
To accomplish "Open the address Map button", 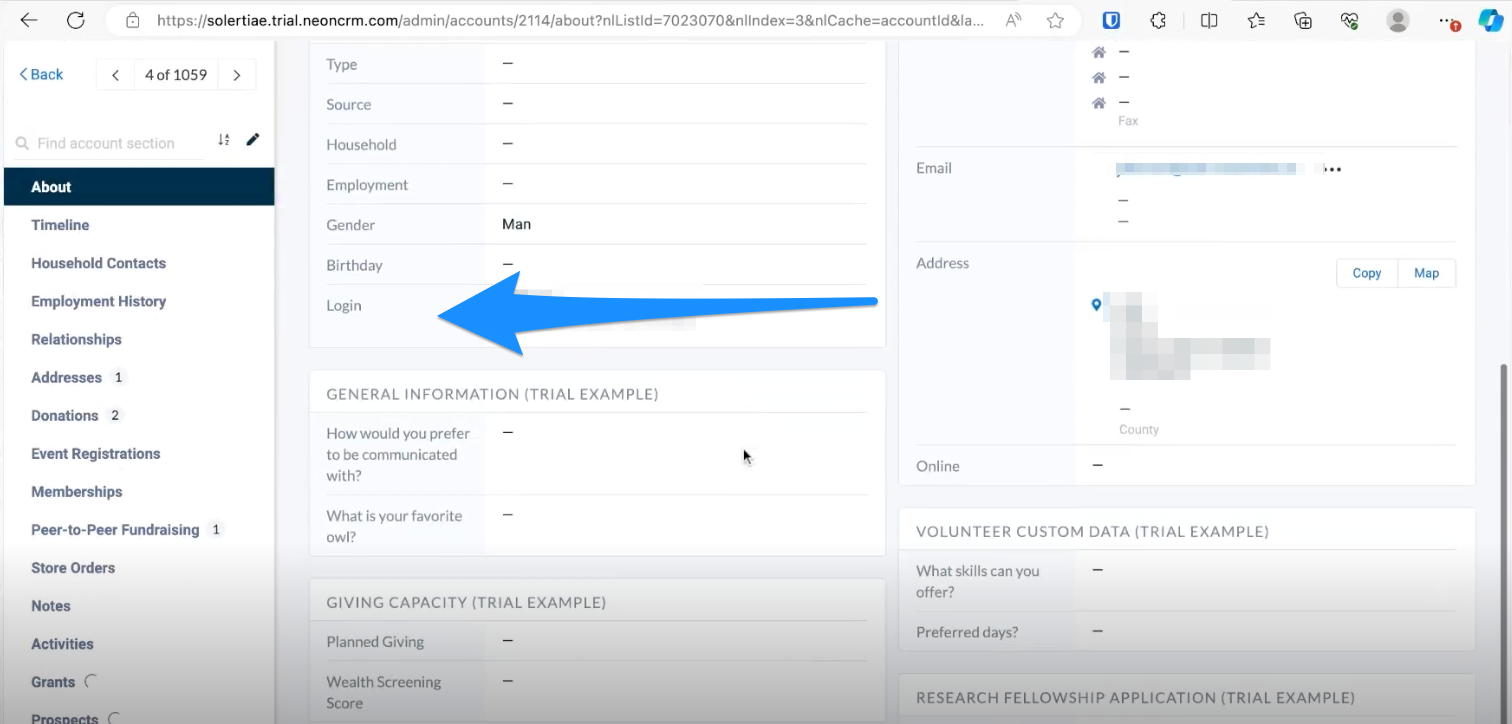I will pos(1427,273).
